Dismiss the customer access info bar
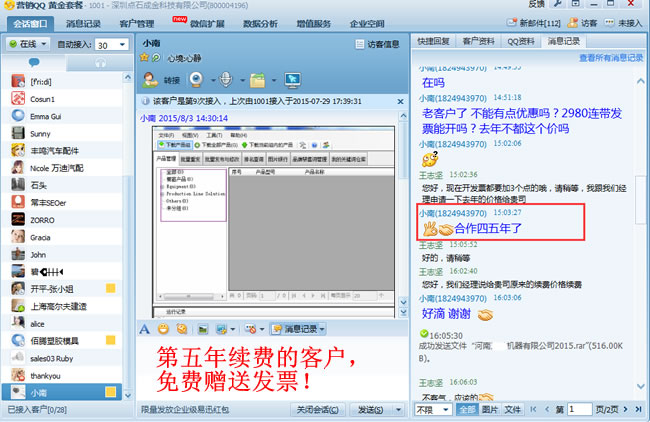The height and width of the screenshot is (422, 650). (400, 101)
